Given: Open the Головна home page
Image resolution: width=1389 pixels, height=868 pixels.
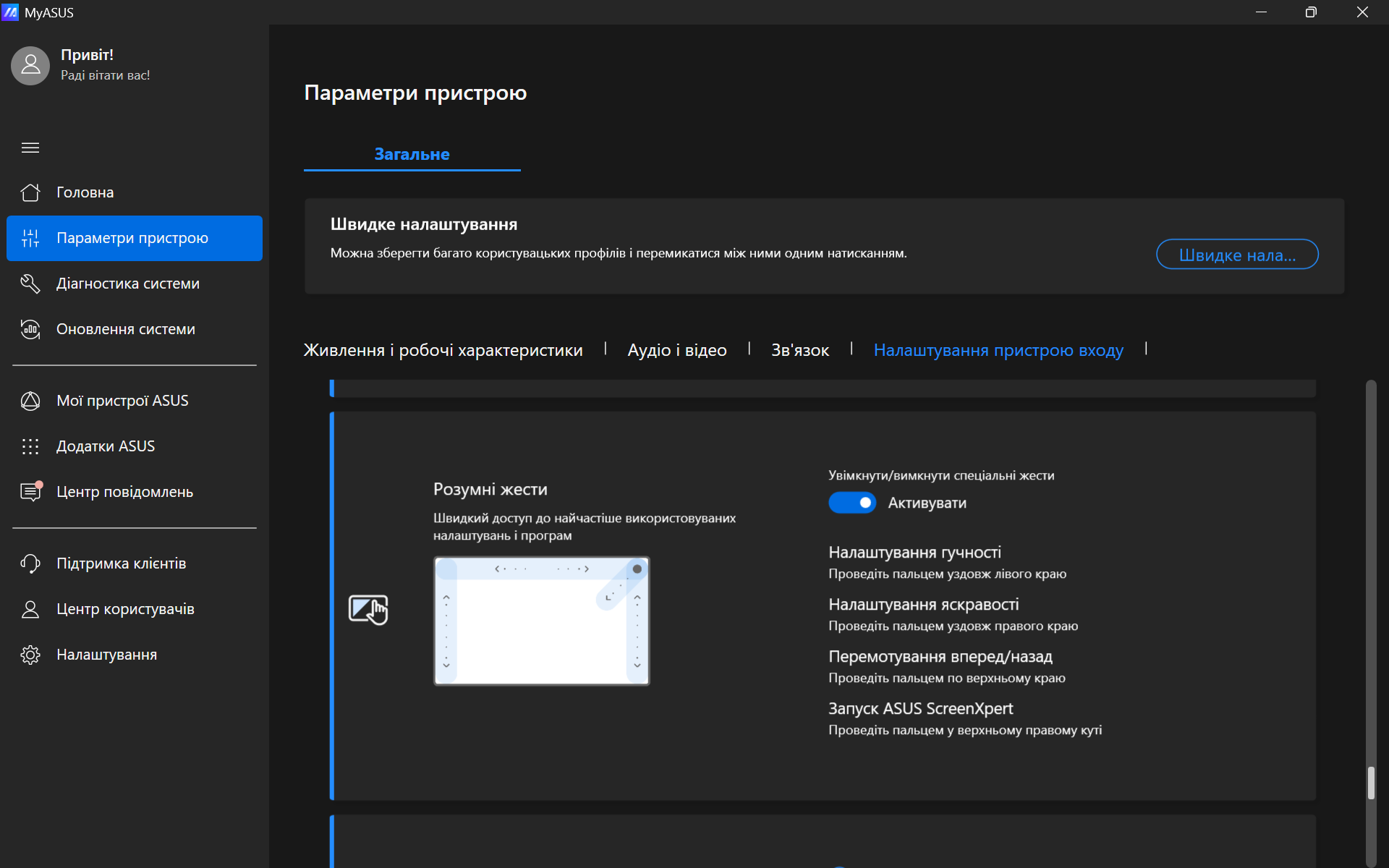Looking at the screenshot, I should coord(85,192).
